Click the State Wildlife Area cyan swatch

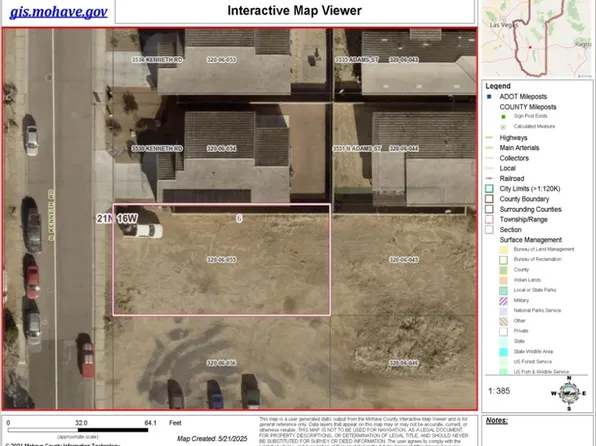503,352
